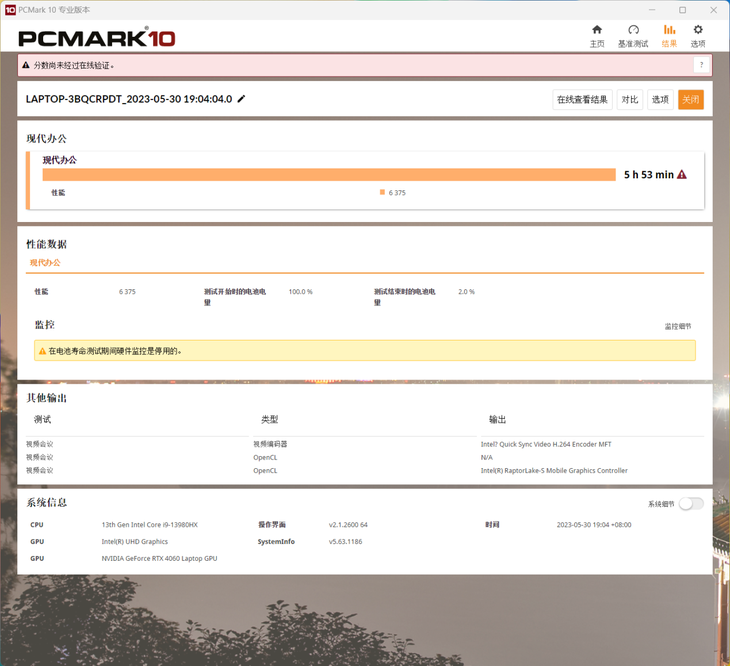Image resolution: width=730 pixels, height=666 pixels.
Task: Click the N/A output cell
Action: point(487,457)
